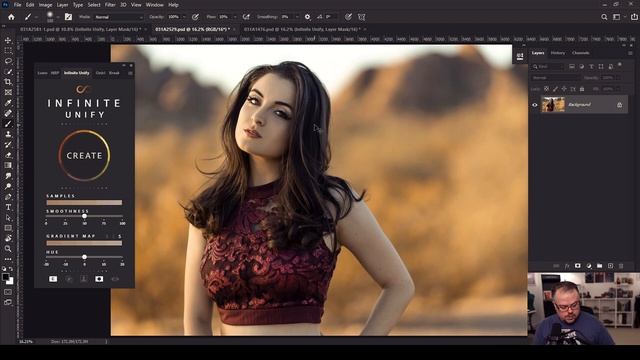Toggle lock all padlock icon
This screenshot has width=640, height=360.
582,89
